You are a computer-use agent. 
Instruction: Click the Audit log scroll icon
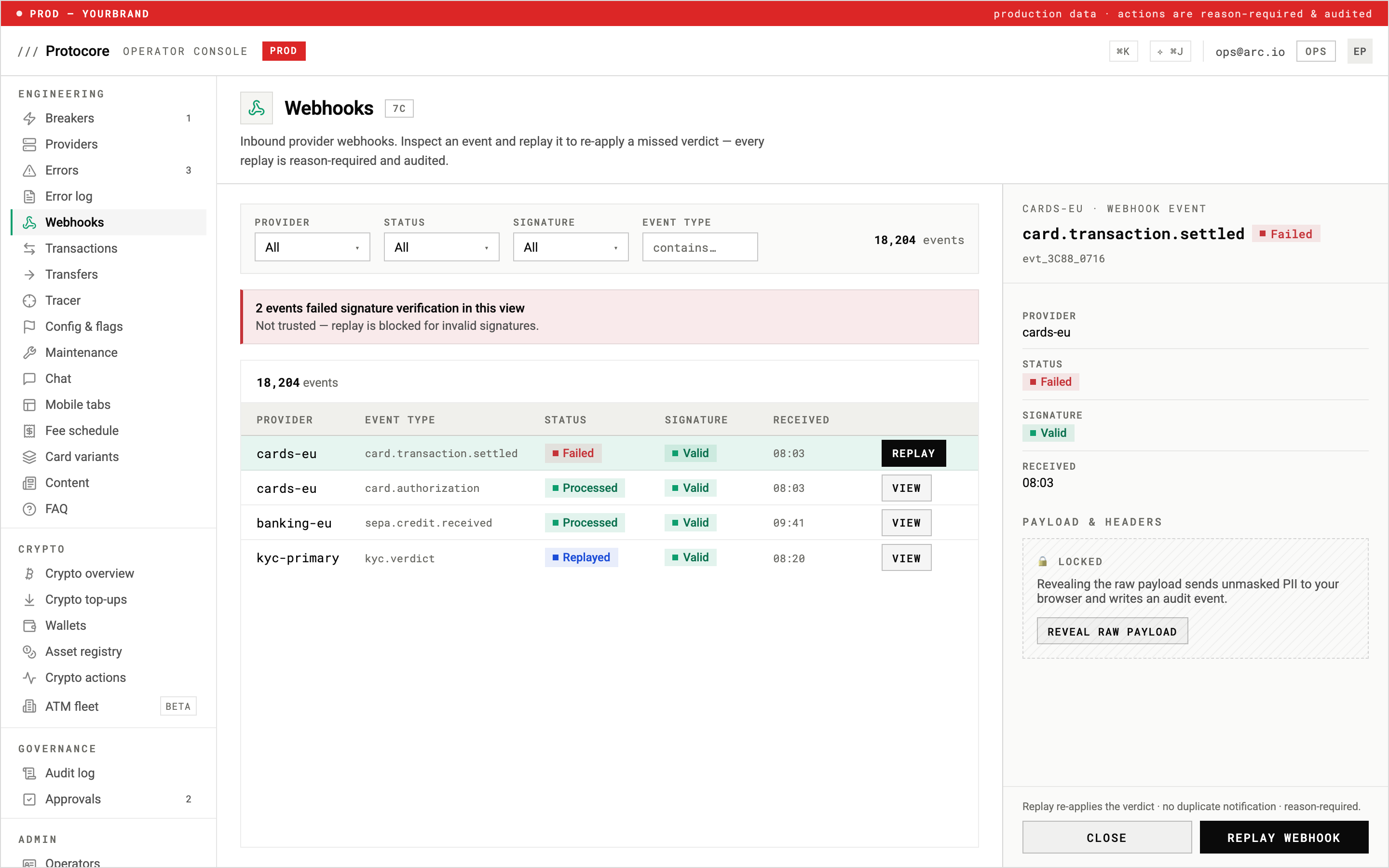(x=29, y=773)
